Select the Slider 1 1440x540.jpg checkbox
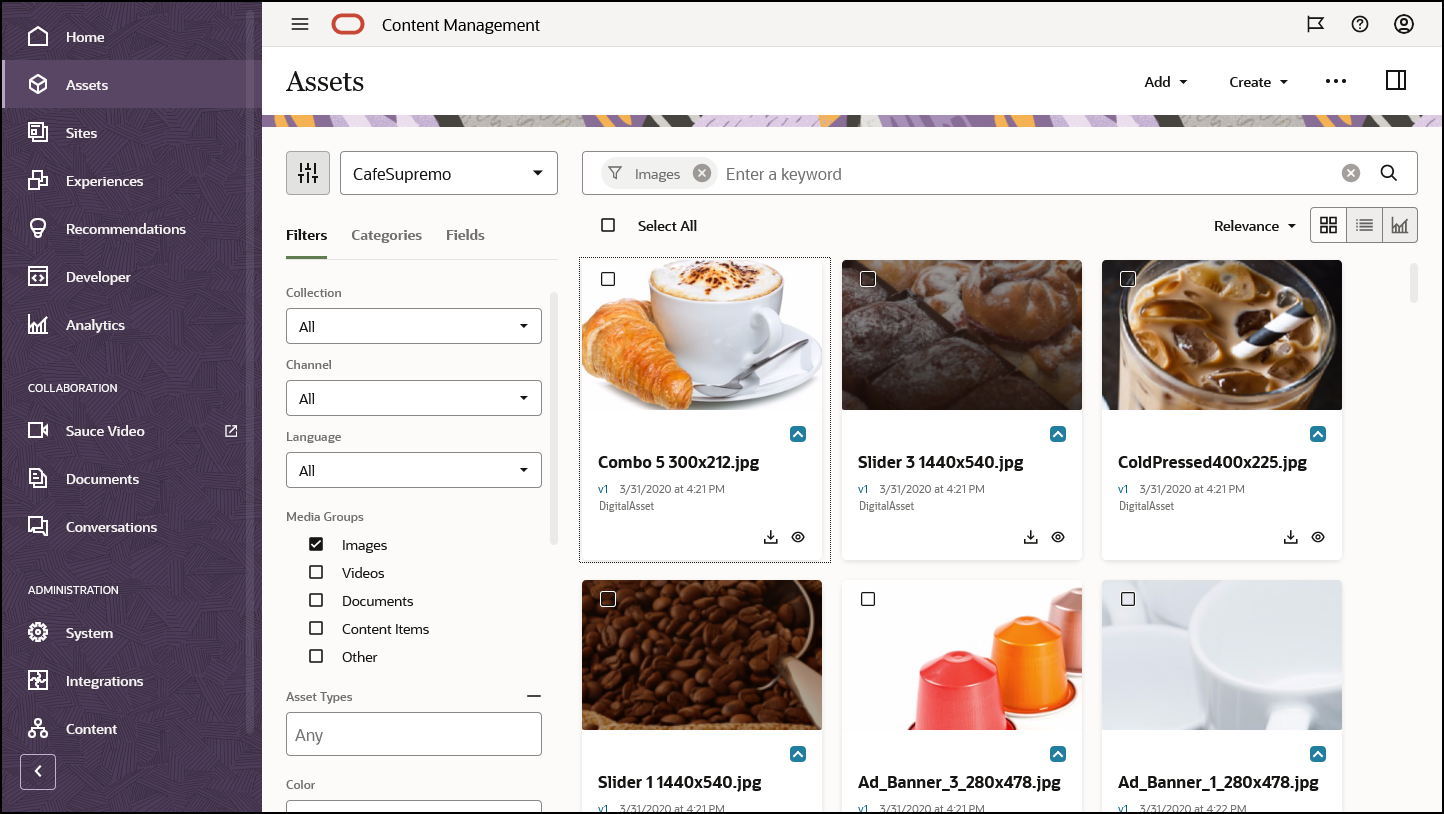Viewport: 1444px width, 814px height. (608, 599)
